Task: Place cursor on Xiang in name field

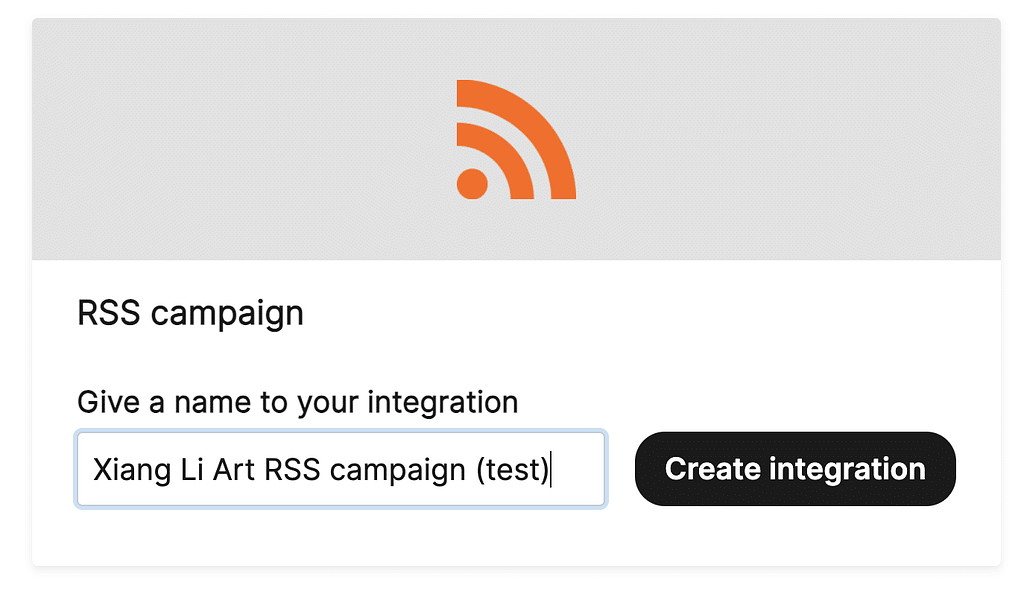Action: tap(132, 469)
